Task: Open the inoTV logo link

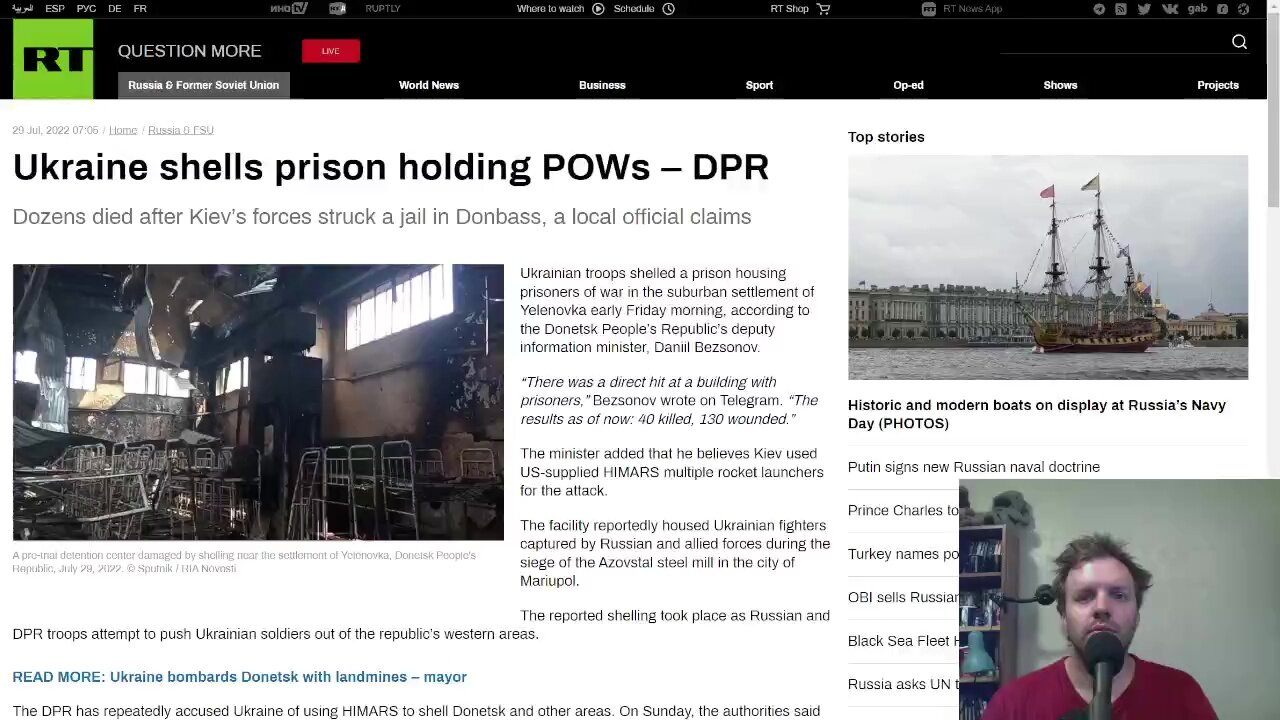Action: tap(289, 9)
